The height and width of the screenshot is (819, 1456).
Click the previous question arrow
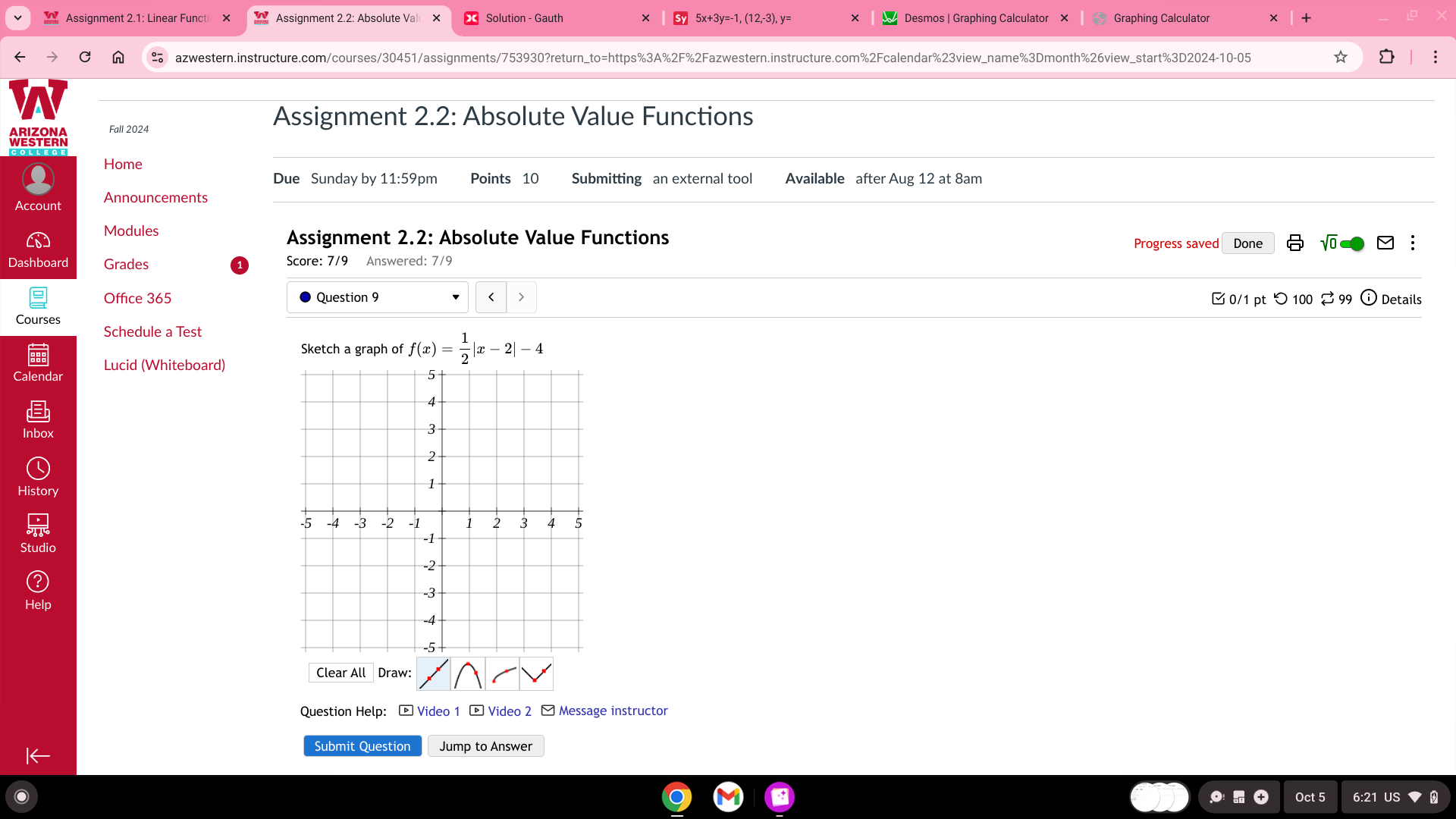pos(490,296)
